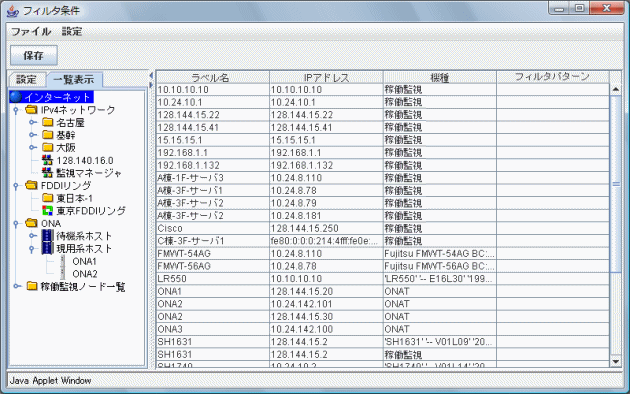Expand the split pane with right arrow

[151, 85]
